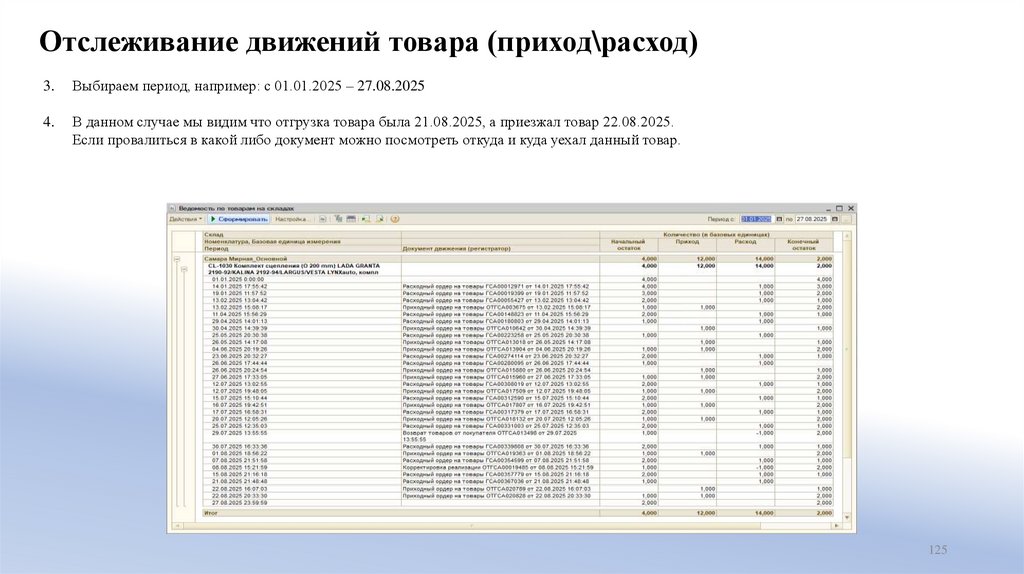
Task: Select period row 25.05.2025 20:30:38
Action: click(519, 335)
